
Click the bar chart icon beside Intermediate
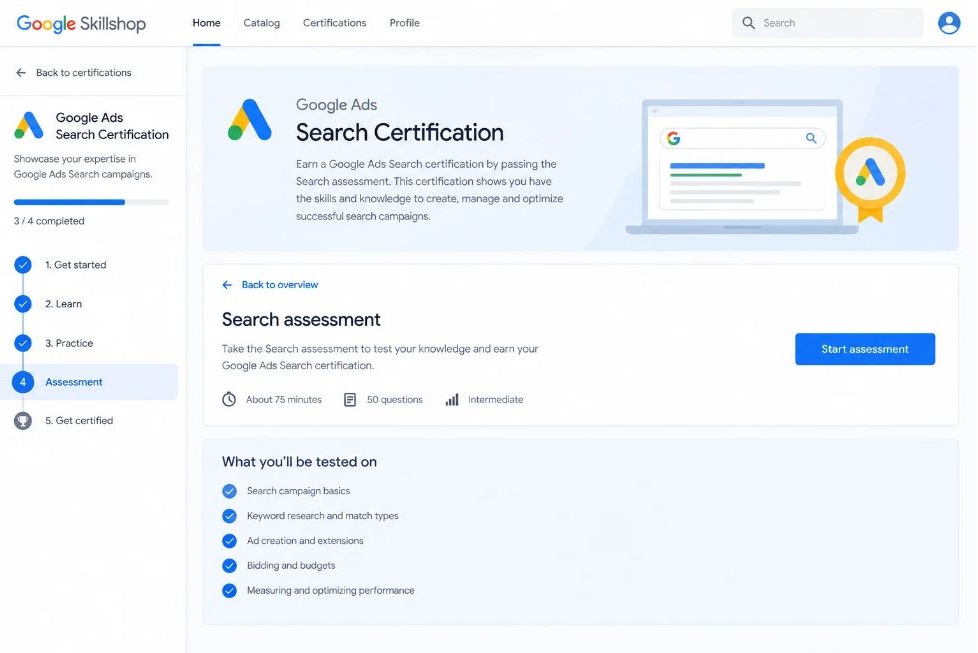click(x=452, y=400)
